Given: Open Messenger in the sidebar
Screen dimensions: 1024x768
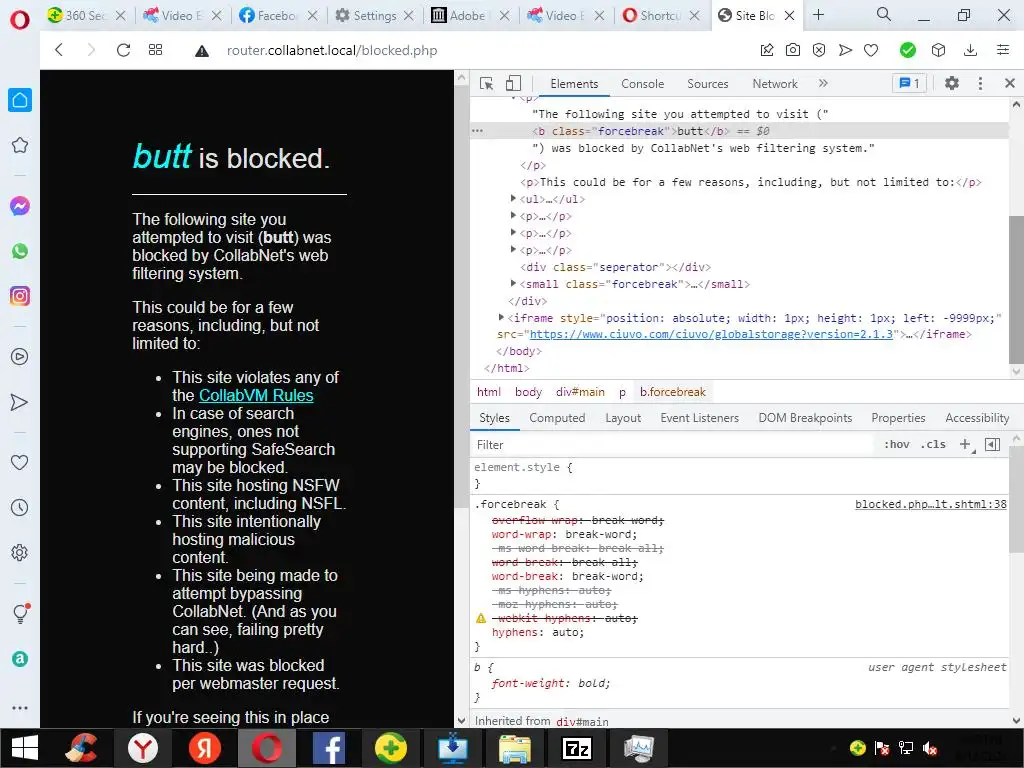Looking at the screenshot, I should tap(20, 206).
